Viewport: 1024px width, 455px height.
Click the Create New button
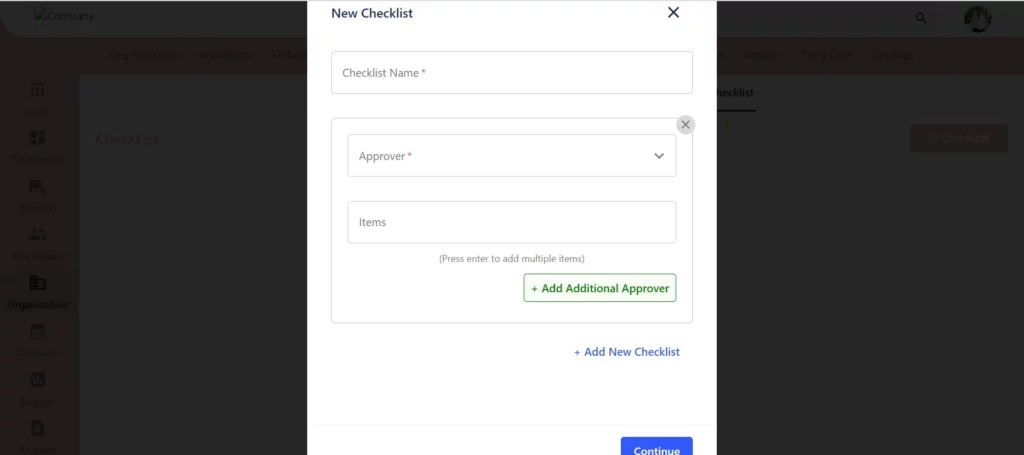(x=958, y=138)
